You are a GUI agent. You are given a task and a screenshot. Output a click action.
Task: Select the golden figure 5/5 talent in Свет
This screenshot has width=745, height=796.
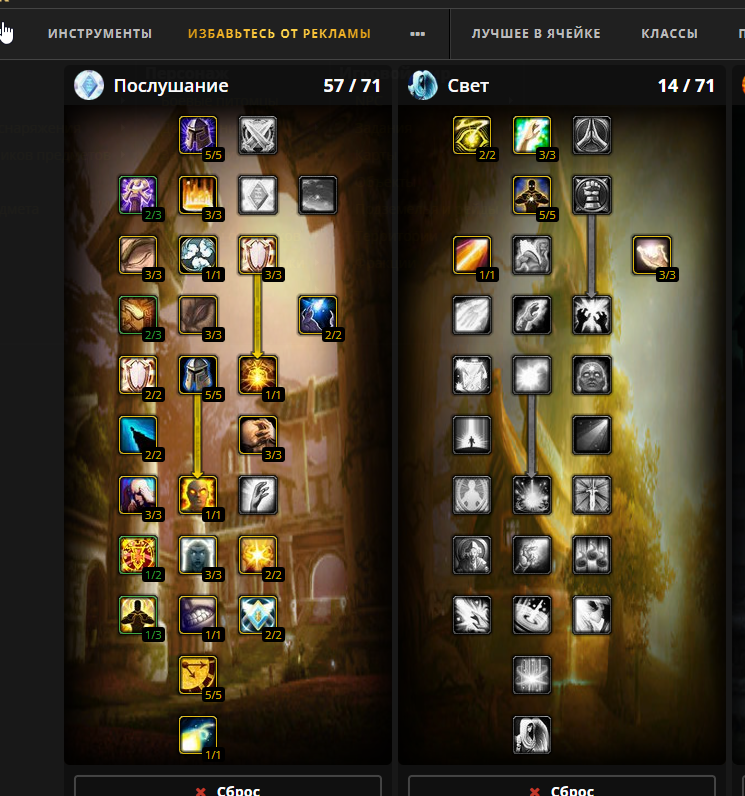(x=532, y=195)
